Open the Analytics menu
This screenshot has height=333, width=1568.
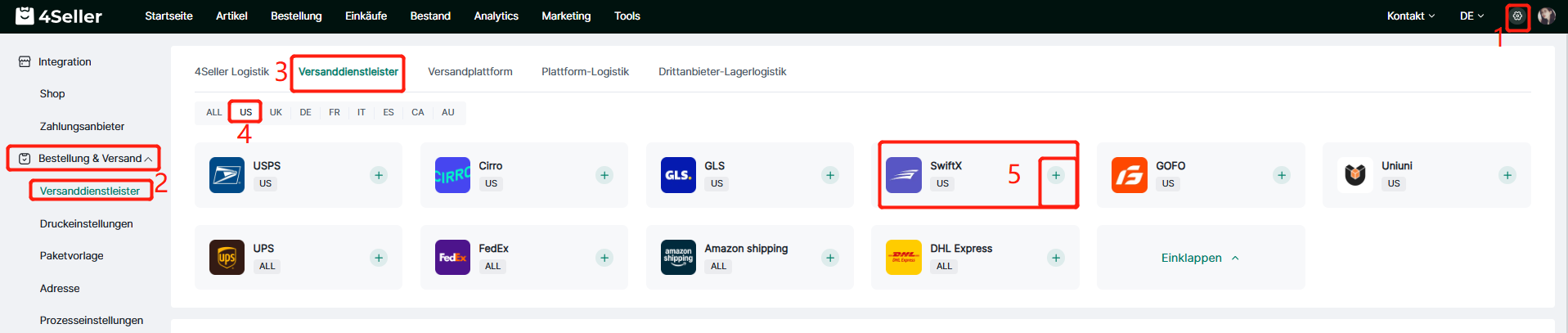tap(496, 16)
